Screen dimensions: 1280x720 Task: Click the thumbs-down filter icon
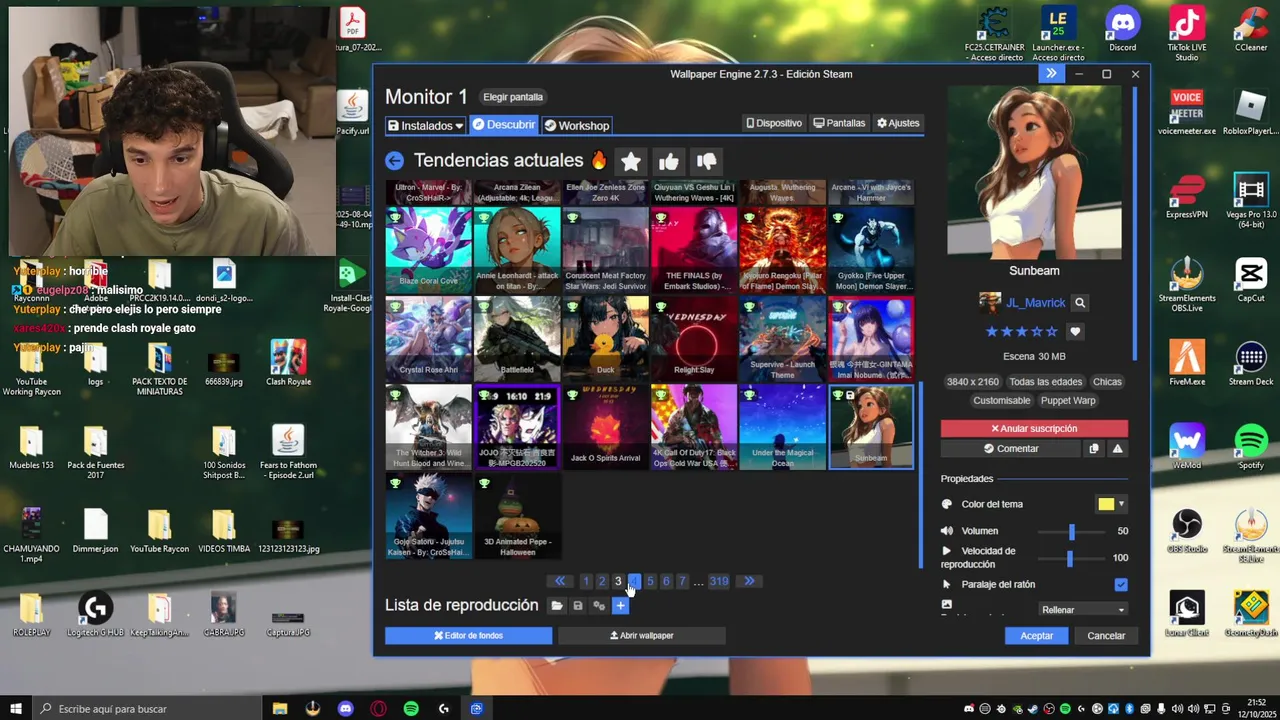(x=707, y=161)
